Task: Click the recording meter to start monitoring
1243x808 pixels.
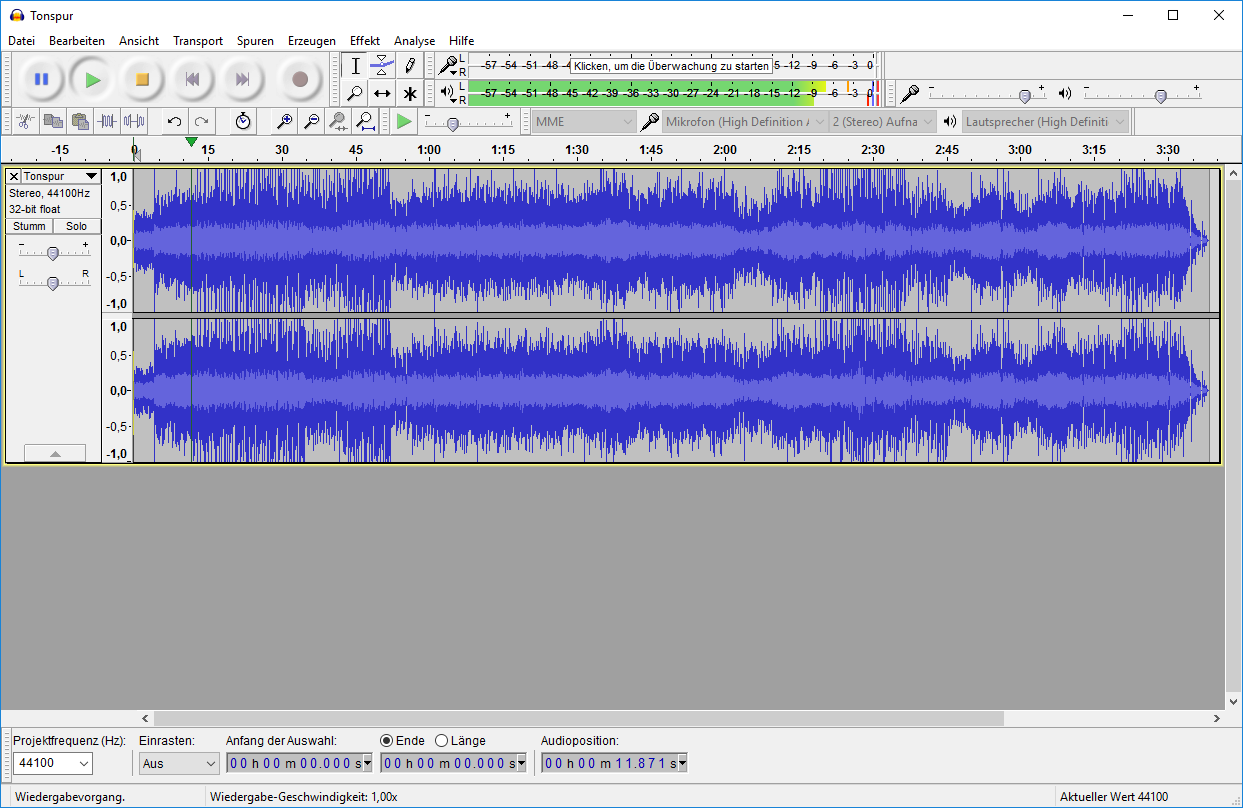Action: [x=671, y=66]
